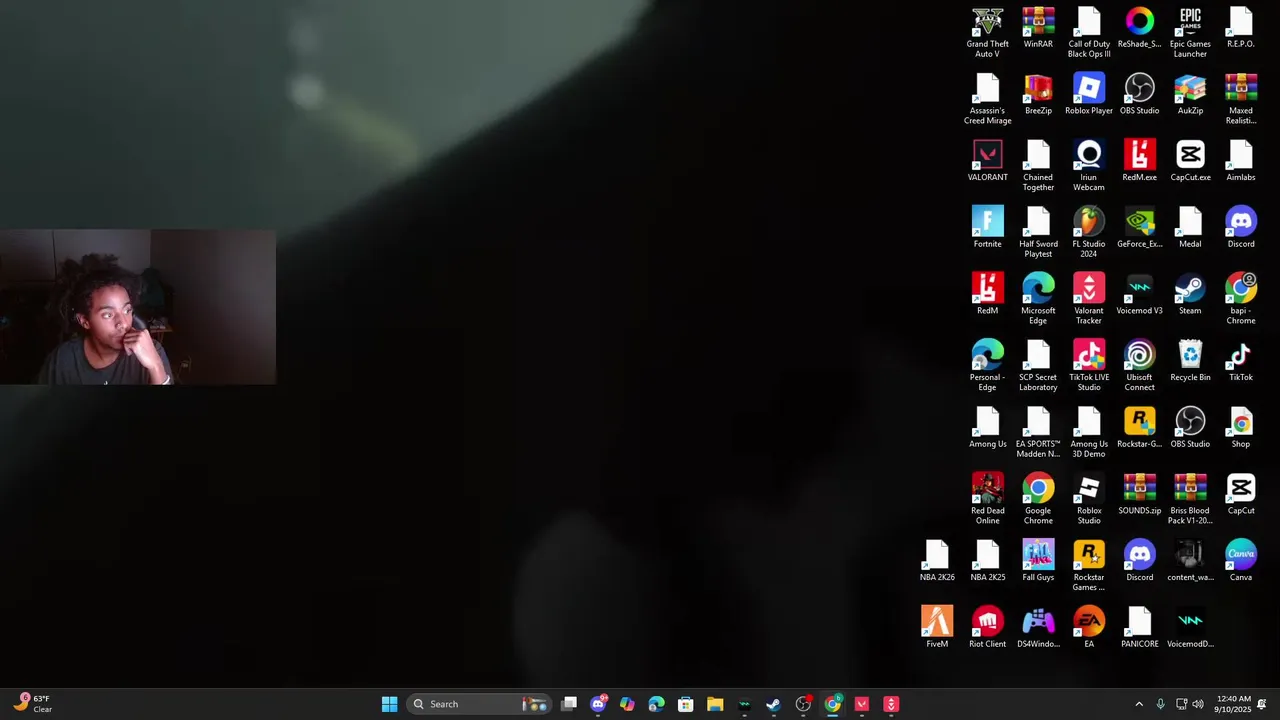Screen dimensions: 1280x720
Task: Launch Roblox Studio from the desktop
Action: pyautogui.click(x=1089, y=499)
